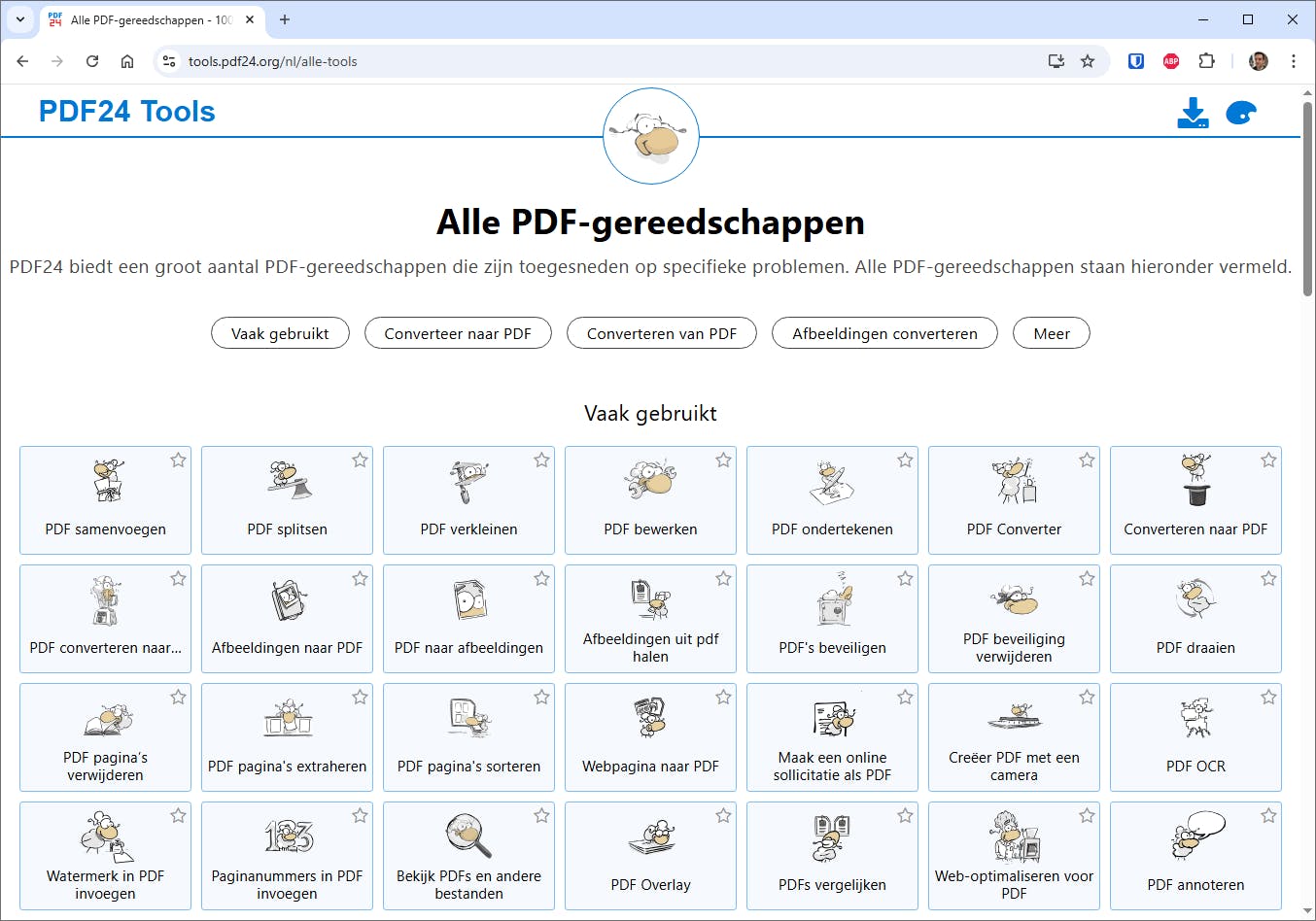This screenshot has height=921, width=1316.
Task: Open the Creëer PDF met een camera icon
Action: pyautogui.click(x=1015, y=718)
